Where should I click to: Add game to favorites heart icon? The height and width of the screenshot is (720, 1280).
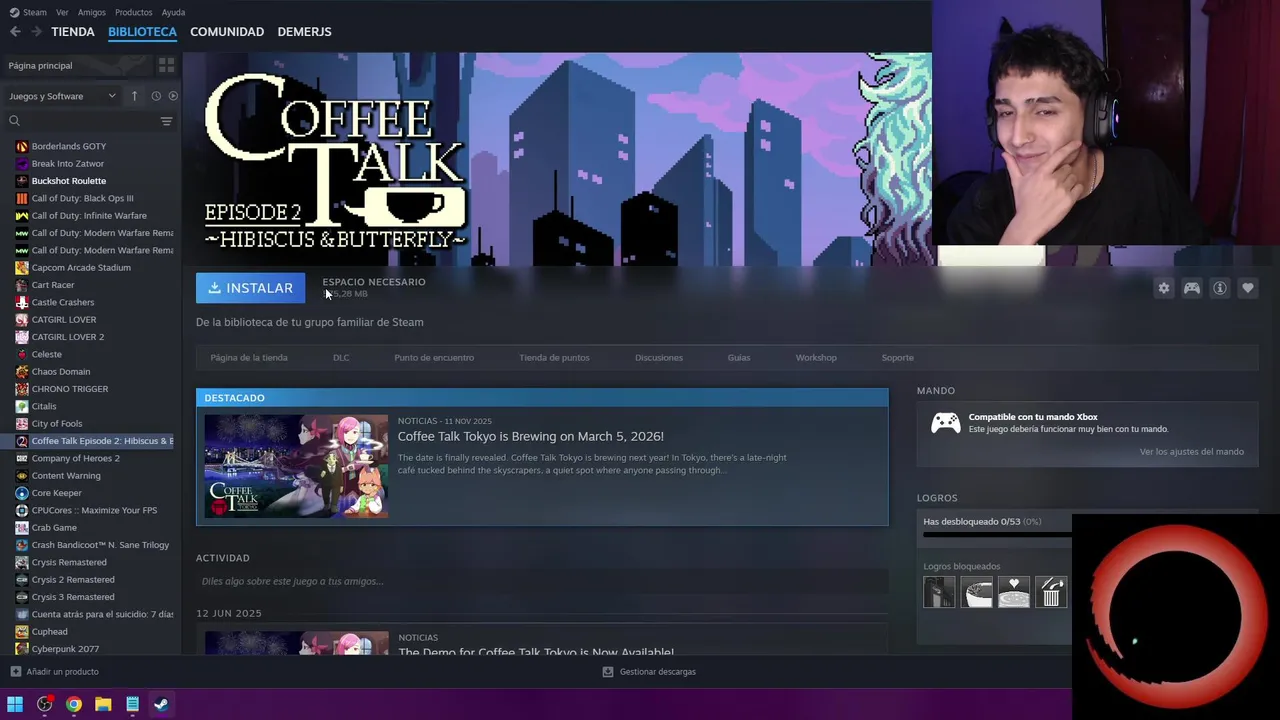[x=1247, y=288]
